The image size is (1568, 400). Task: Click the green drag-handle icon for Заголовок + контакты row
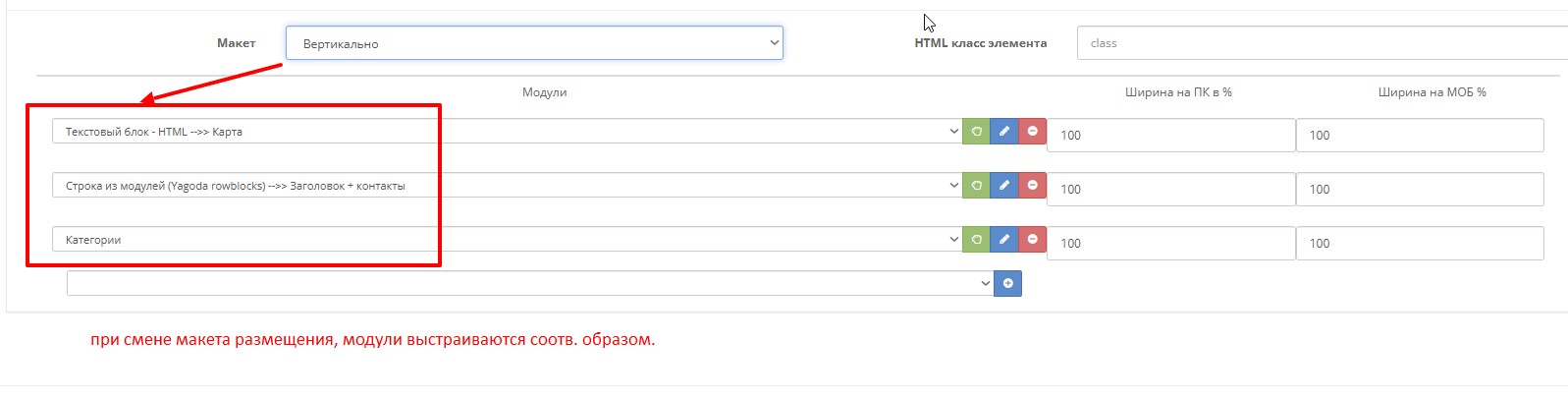point(976,185)
